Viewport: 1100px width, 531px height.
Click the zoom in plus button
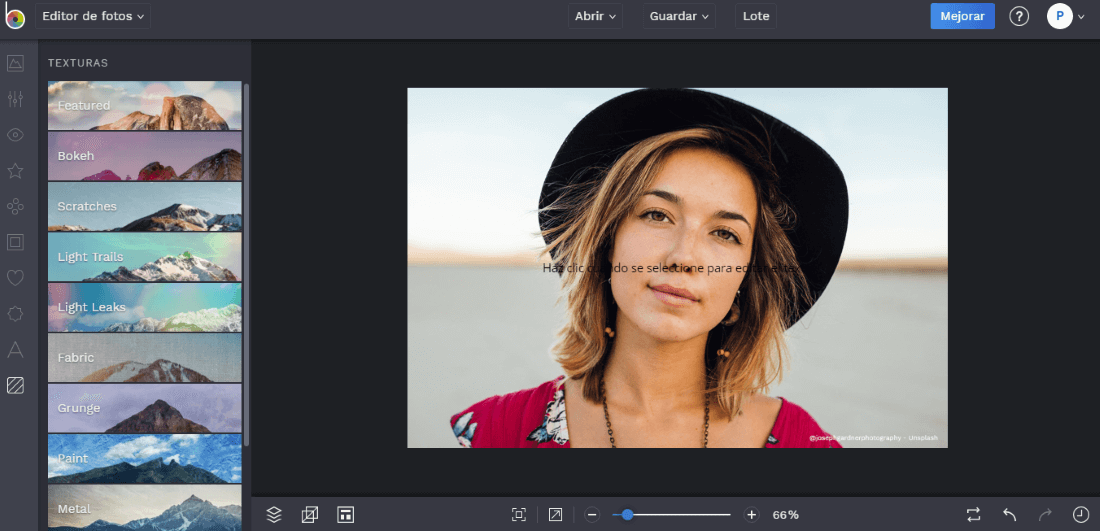[x=752, y=514]
